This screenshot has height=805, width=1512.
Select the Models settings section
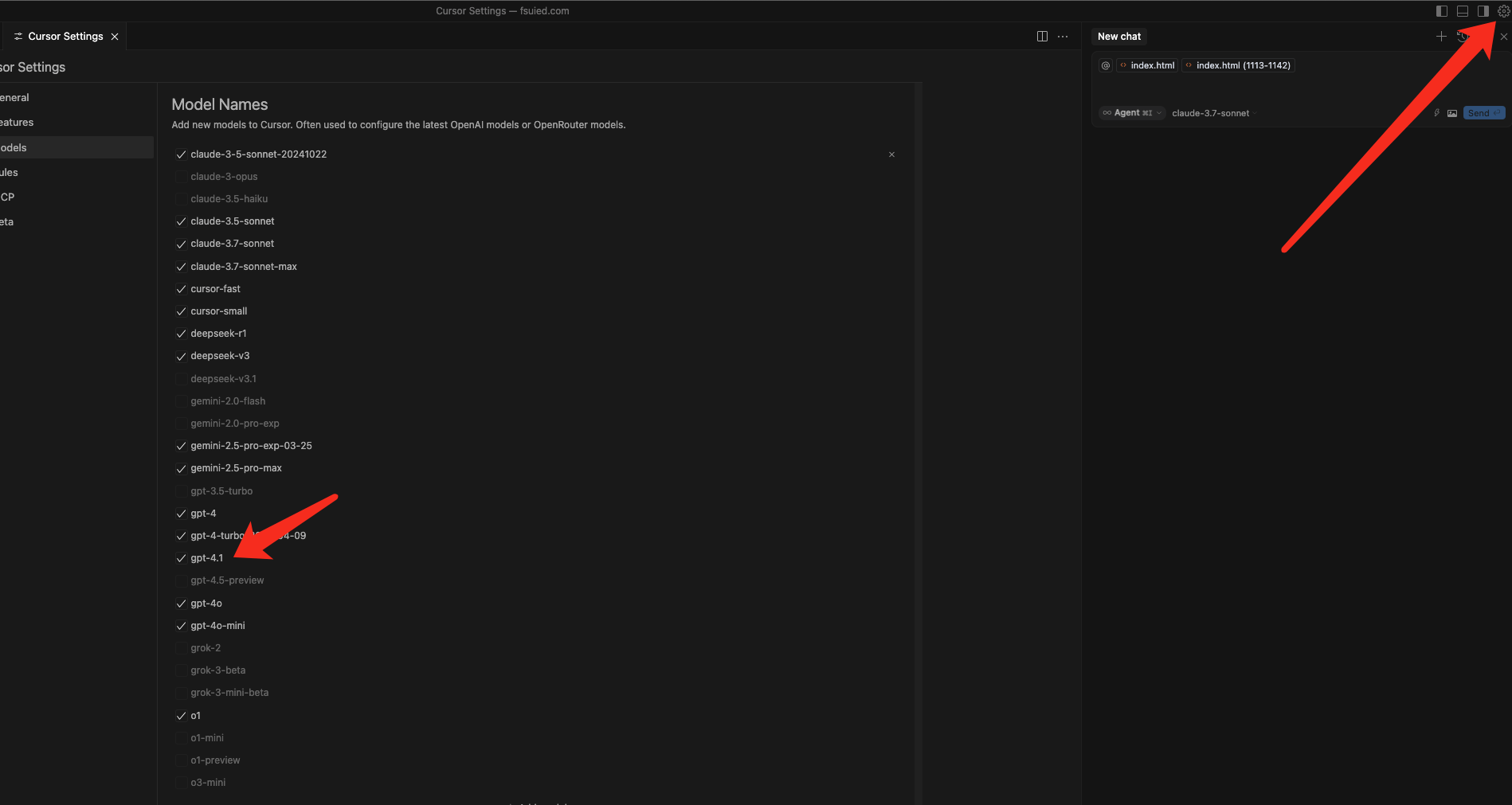[x=76, y=147]
